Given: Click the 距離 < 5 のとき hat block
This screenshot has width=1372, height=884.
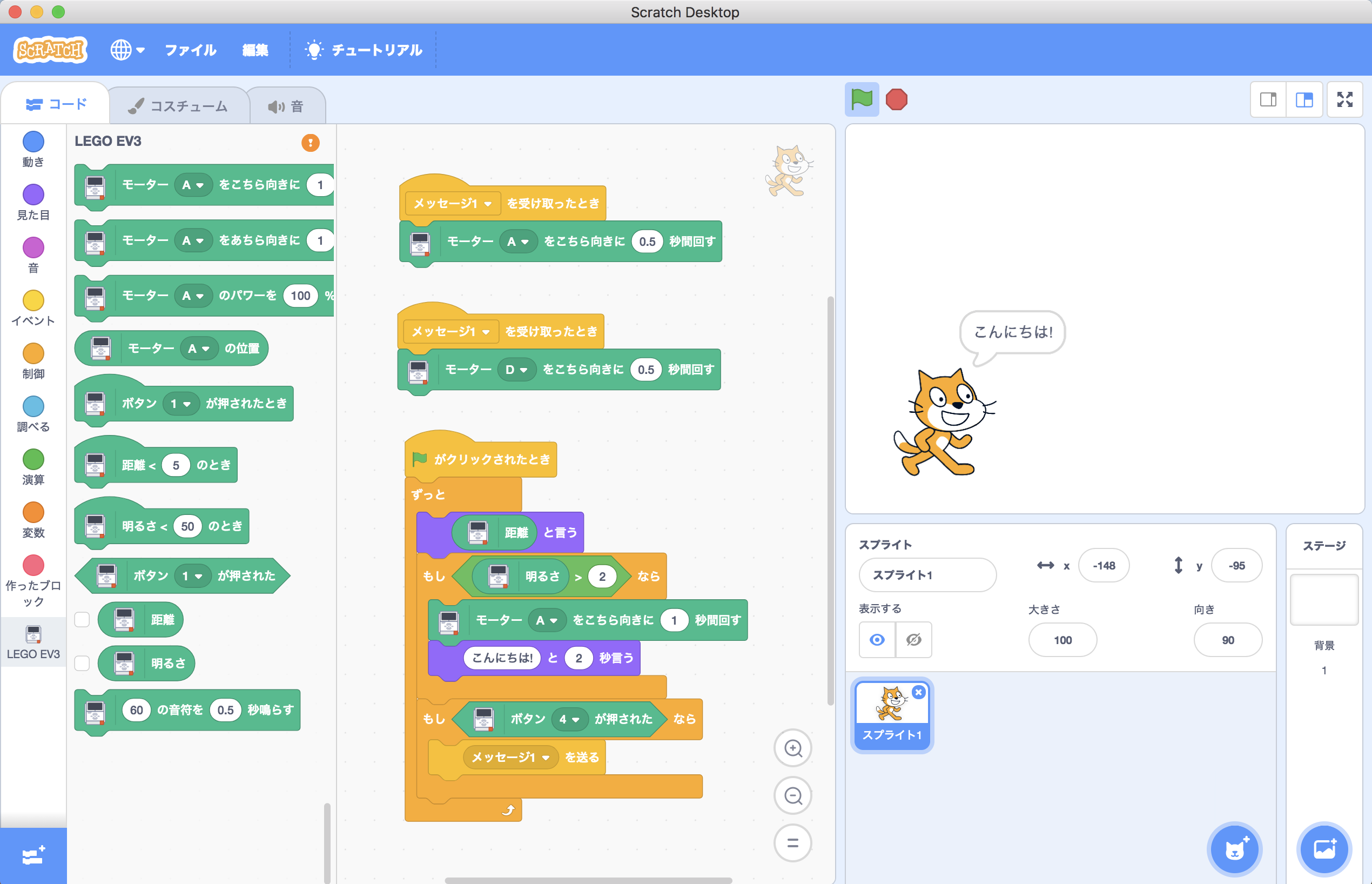Looking at the screenshot, I should pos(156,464).
